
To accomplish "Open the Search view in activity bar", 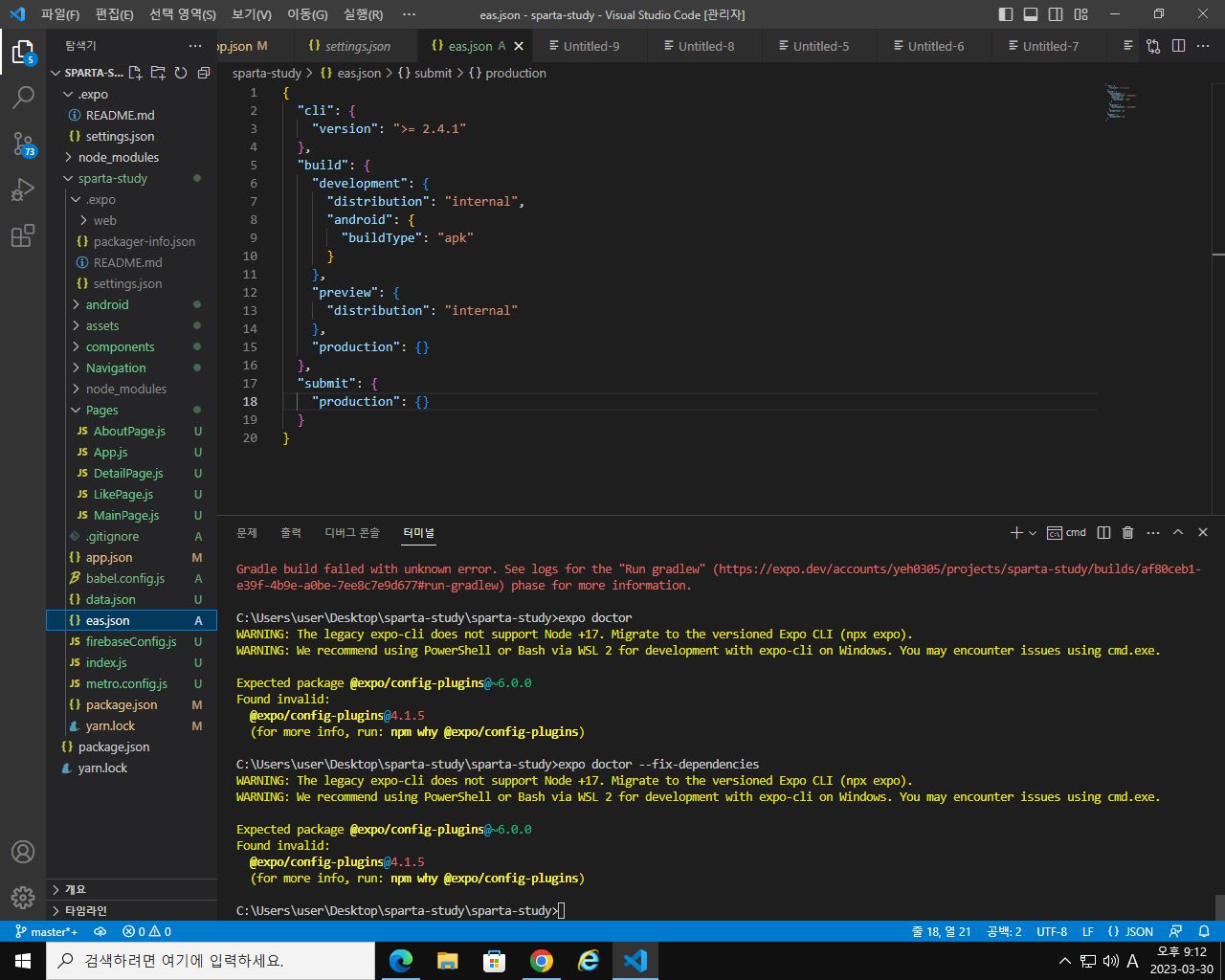I will coord(23,98).
